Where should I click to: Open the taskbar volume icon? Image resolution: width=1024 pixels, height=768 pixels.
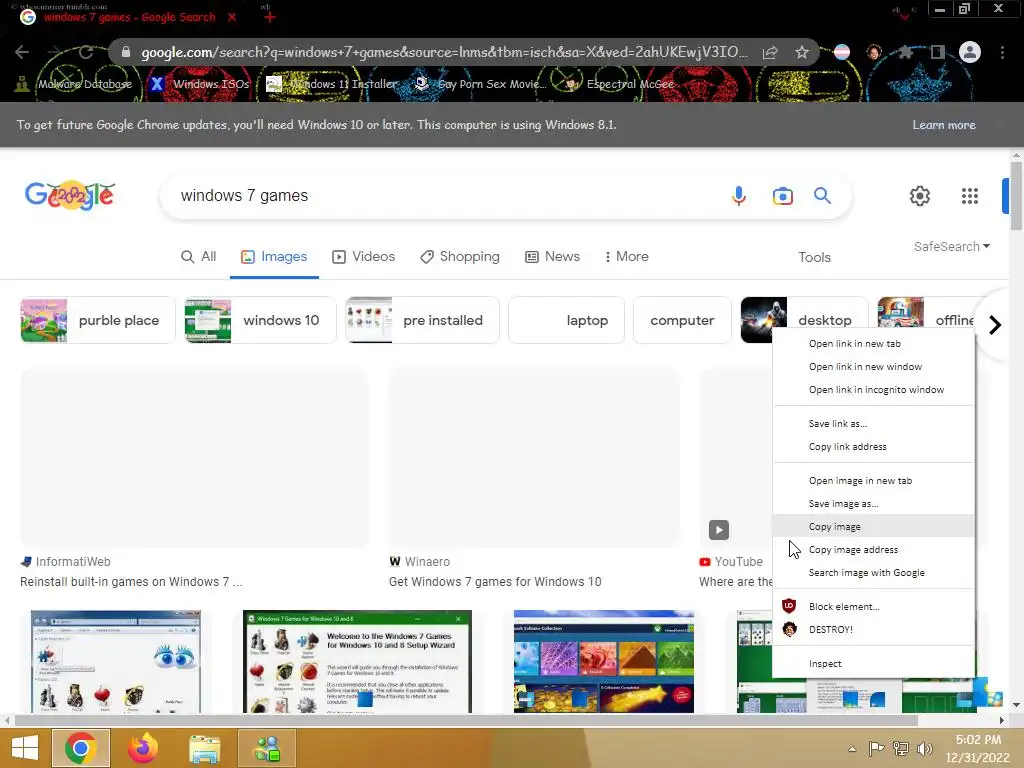click(x=924, y=749)
